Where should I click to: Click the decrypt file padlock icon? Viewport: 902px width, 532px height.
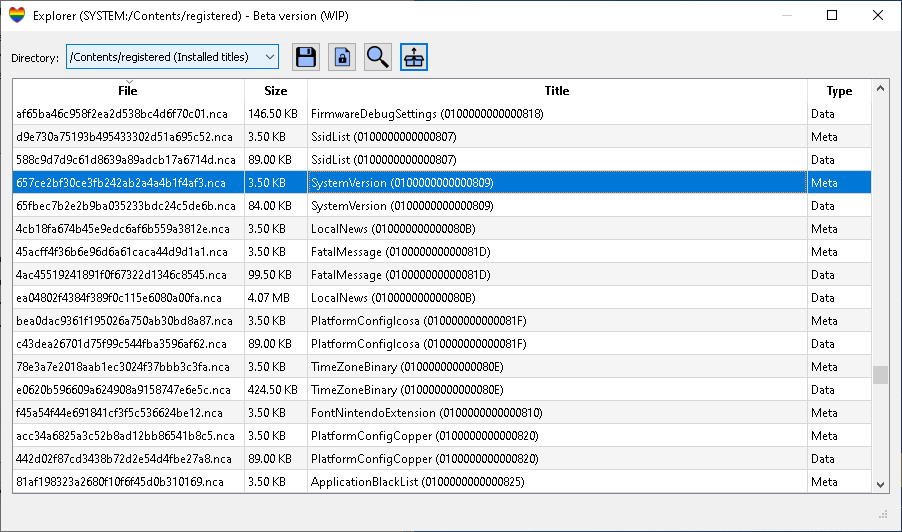click(x=342, y=57)
